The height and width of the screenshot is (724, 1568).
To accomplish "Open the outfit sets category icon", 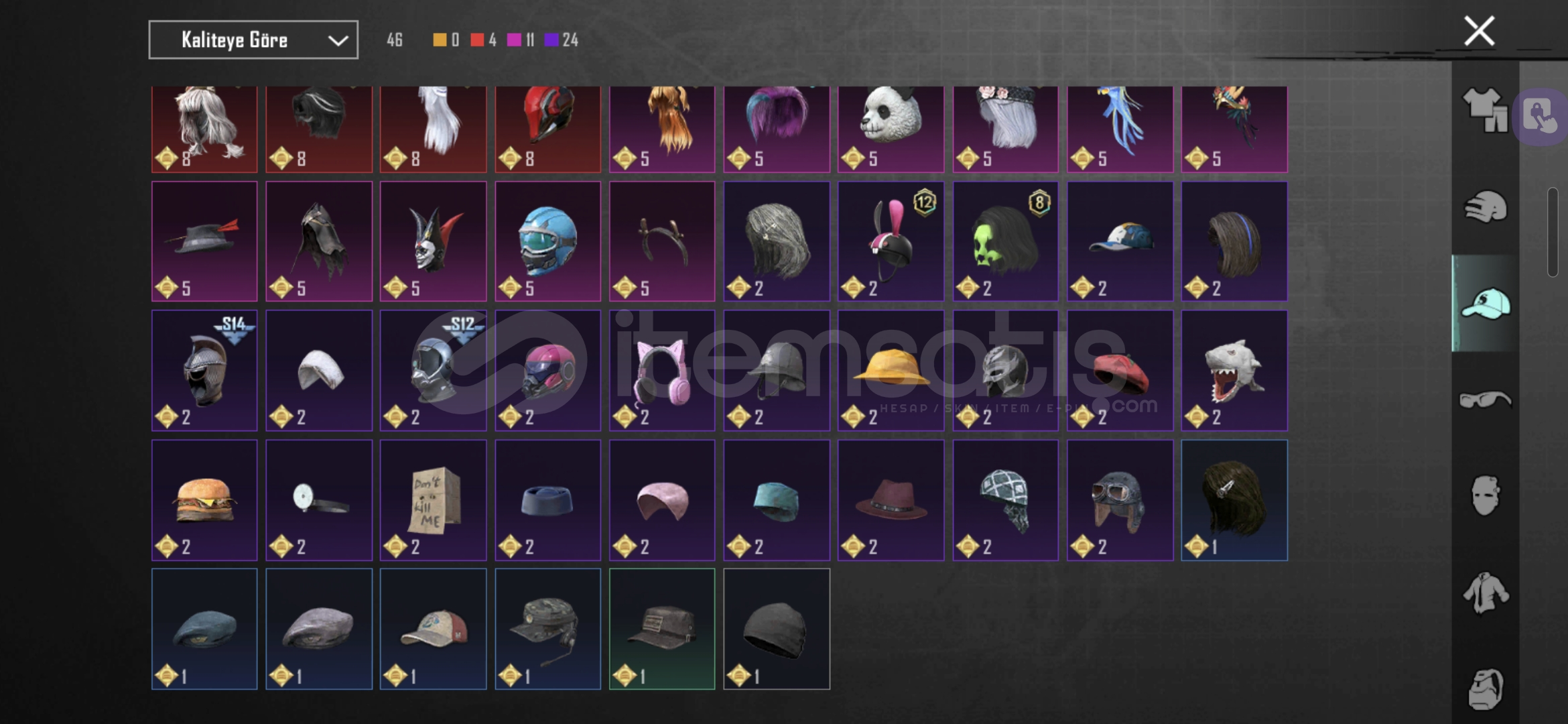I will [1484, 110].
